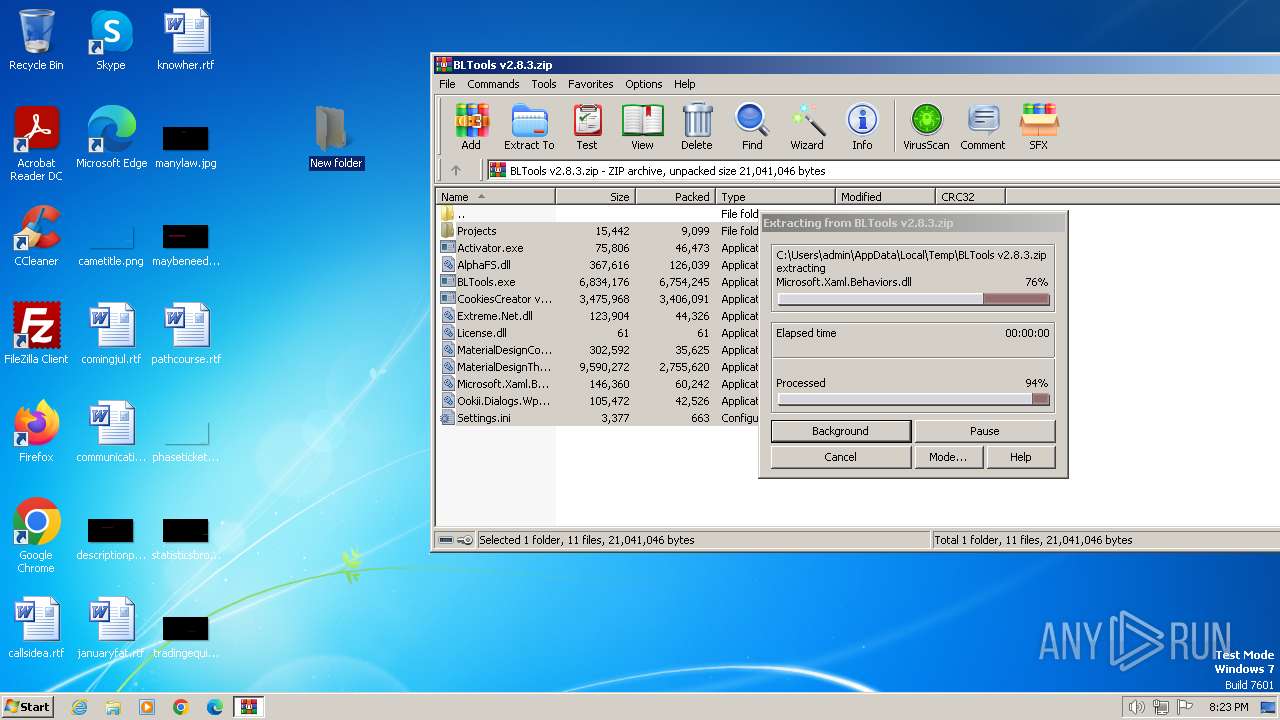Open Acrobat Reader DC desktop shortcut
This screenshot has width=1280, height=720.
[36, 144]
